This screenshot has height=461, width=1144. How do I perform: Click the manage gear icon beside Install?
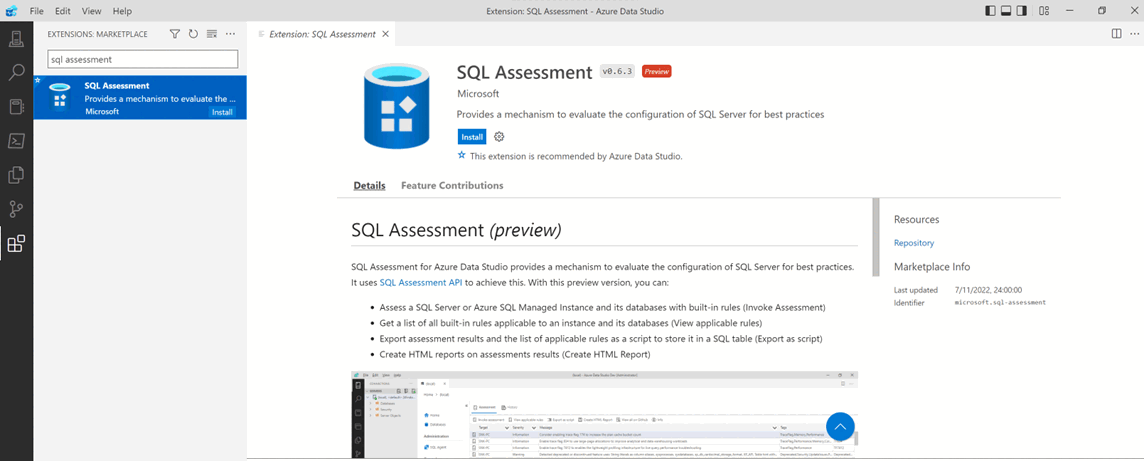[499, 137]
